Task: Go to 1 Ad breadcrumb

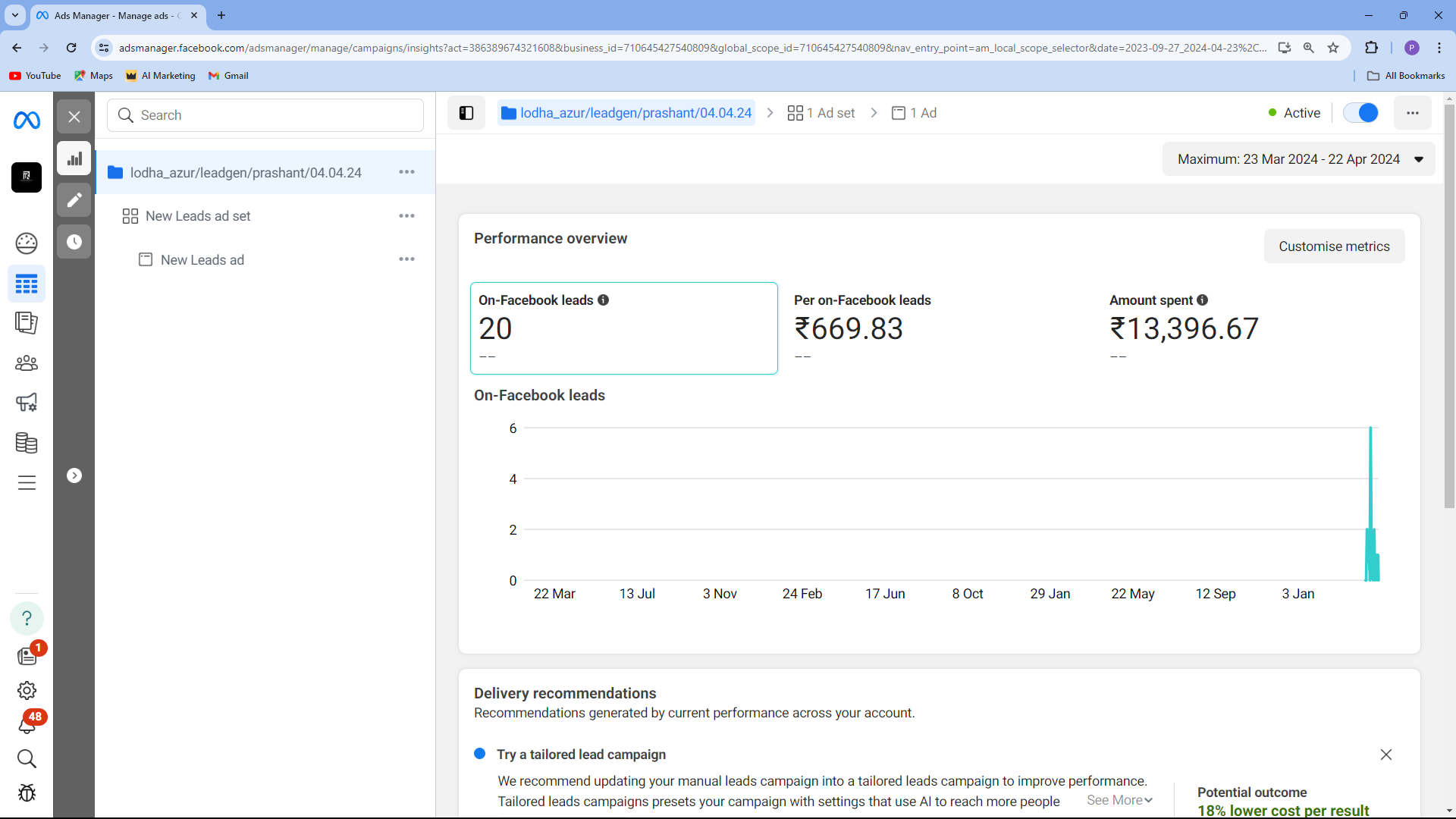Action: (914, 113)
